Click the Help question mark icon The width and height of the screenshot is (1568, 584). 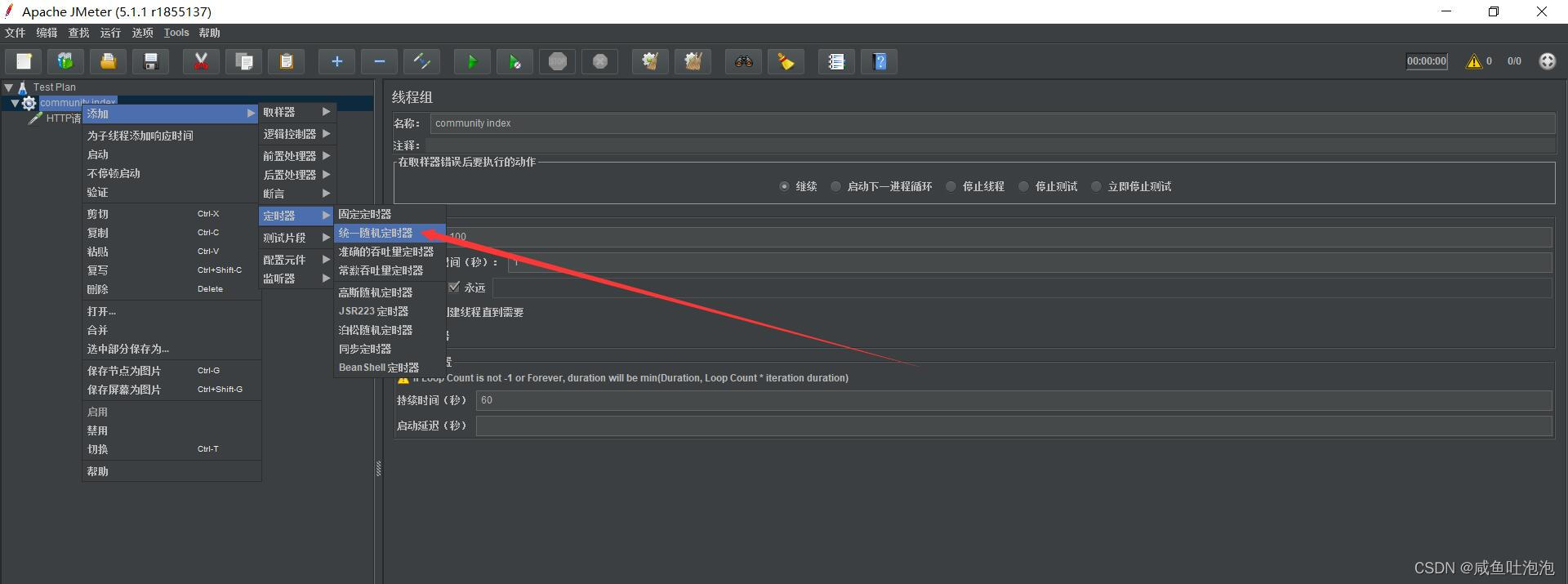(880, 61)
